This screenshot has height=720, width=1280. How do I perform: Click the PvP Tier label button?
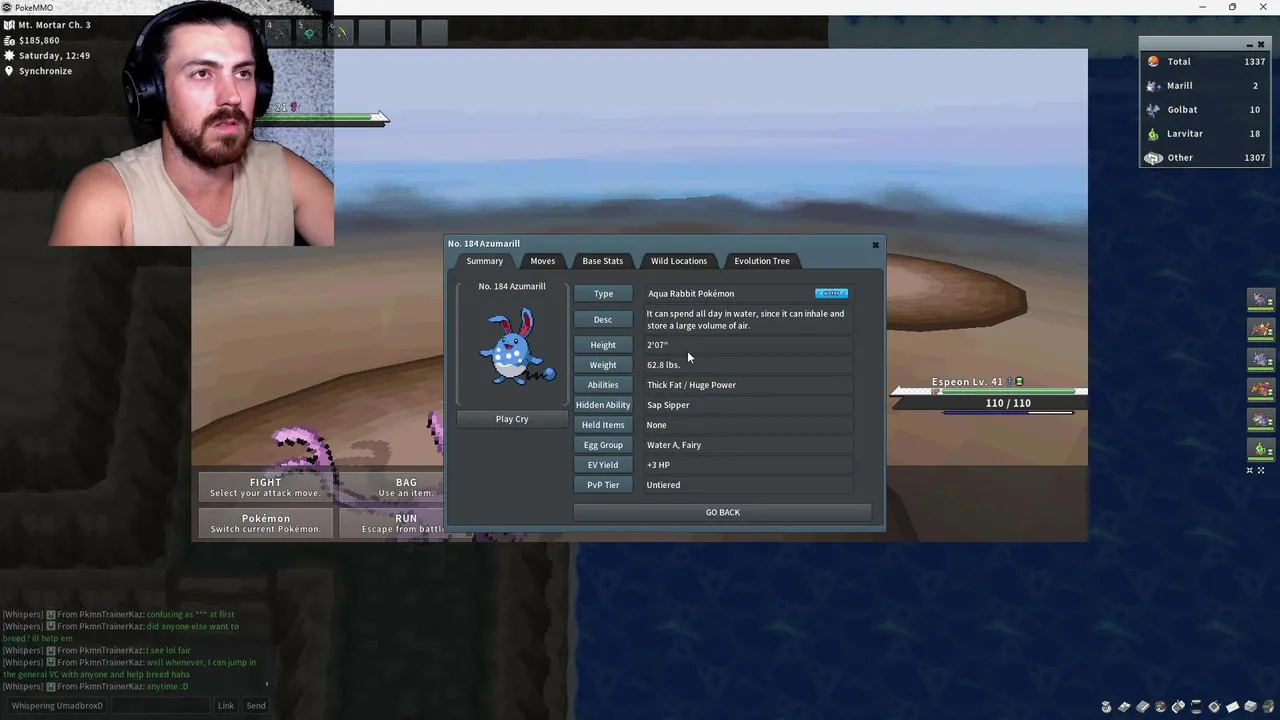pos(603,485)
